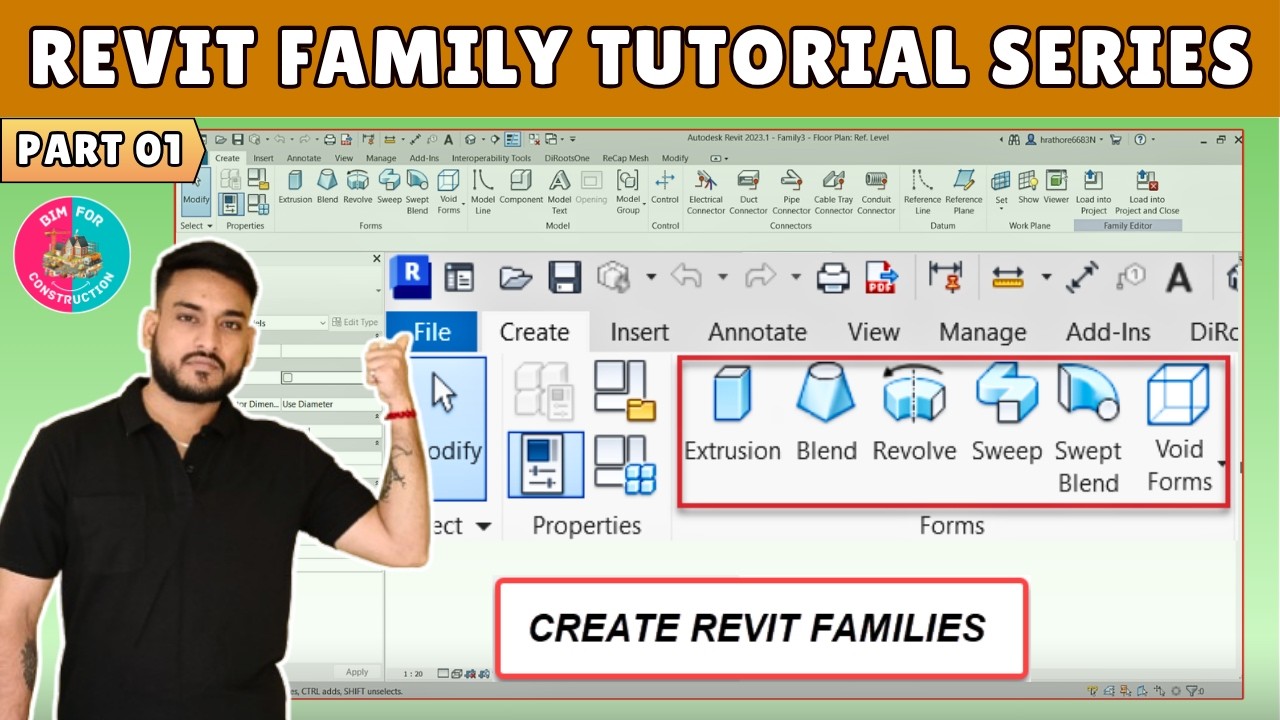Choose the Reference Line tool
Screen dimensions: 1280x720
pyautogui.click(x=922, y=192)
